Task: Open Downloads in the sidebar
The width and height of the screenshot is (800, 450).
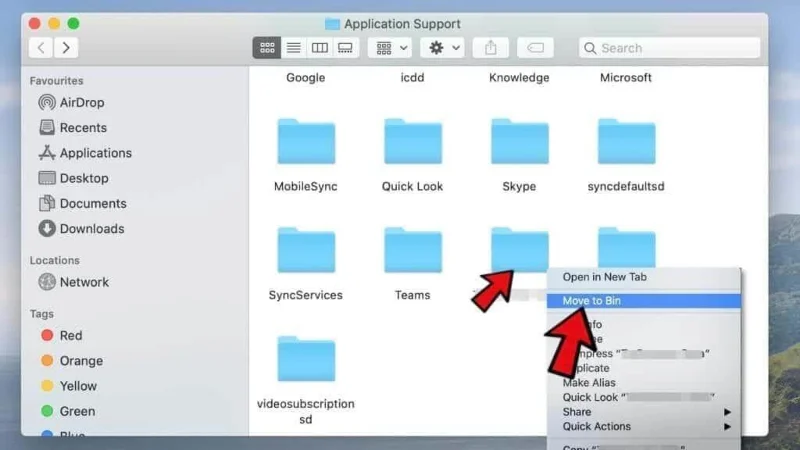Action: (x=82, y=229)
